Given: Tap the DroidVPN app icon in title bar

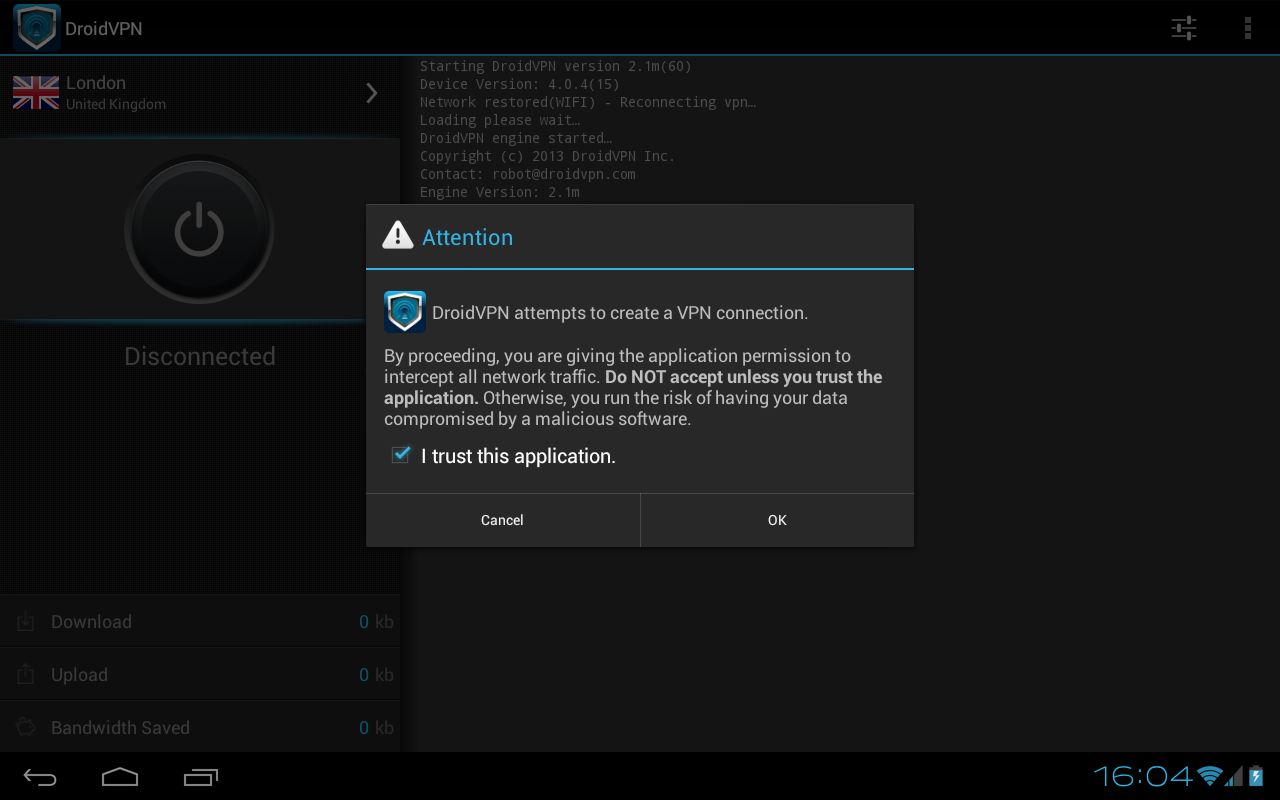Looking at the screenshot, I should coord(37,28).
